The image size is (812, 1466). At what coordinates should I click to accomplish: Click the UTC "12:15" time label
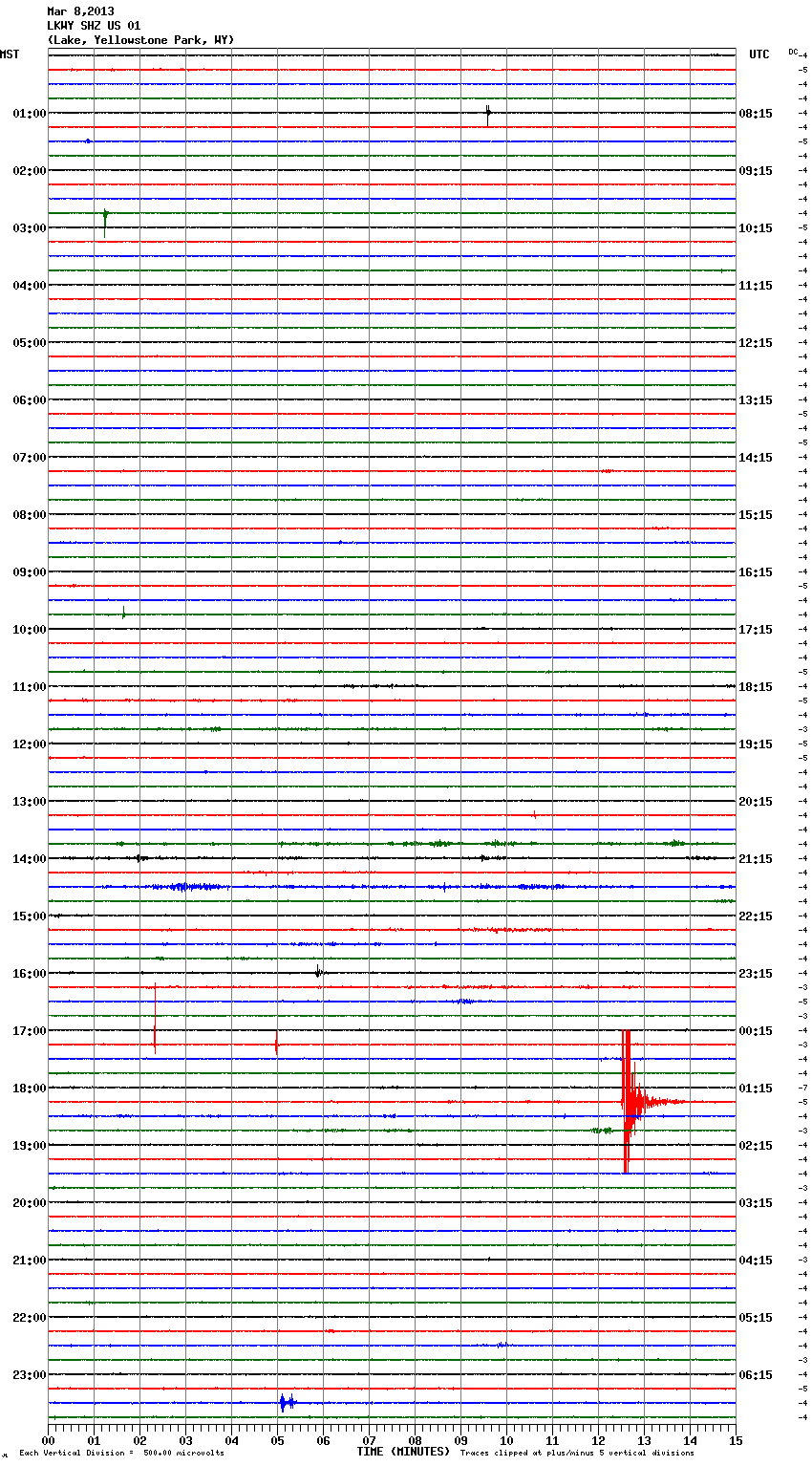point(756,343)
